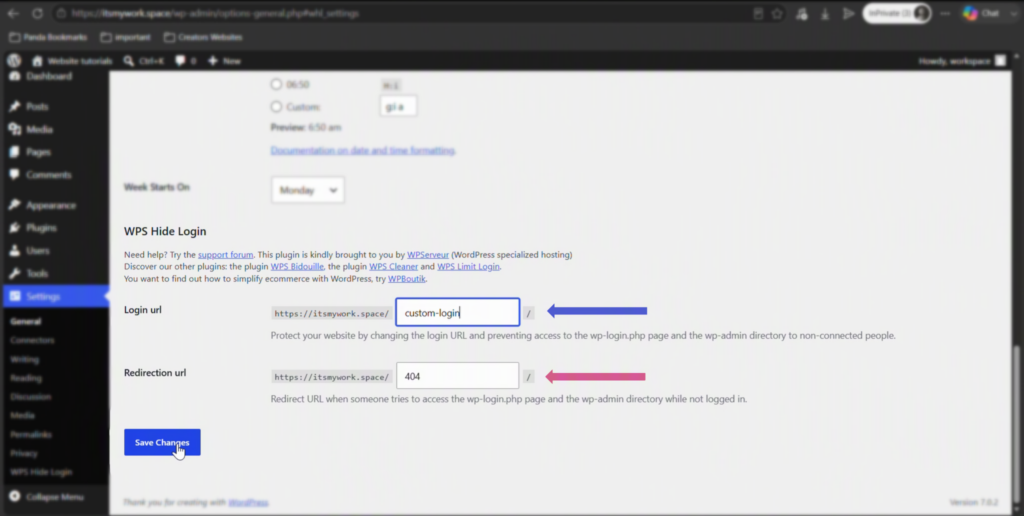The image size is (1024, 516).
Task: Click the person icon next to Users
Action: [14, 251]
